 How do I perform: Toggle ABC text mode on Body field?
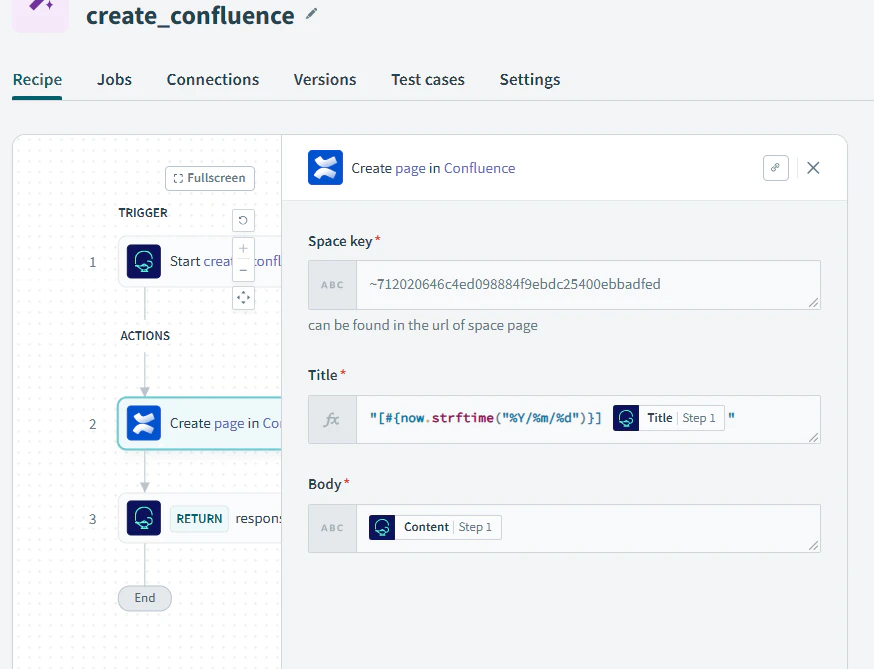[x=332, y=528]
